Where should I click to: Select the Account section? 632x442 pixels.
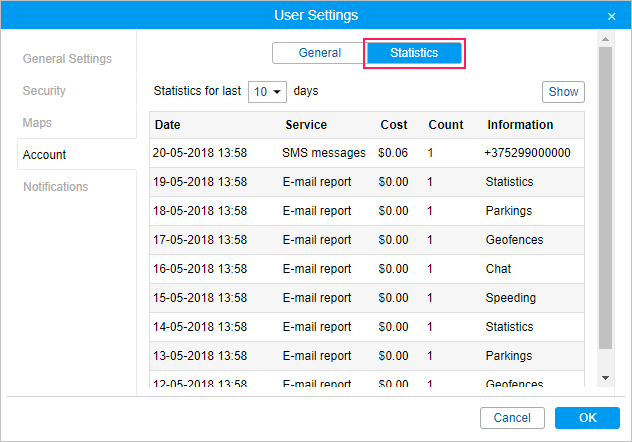45,155
